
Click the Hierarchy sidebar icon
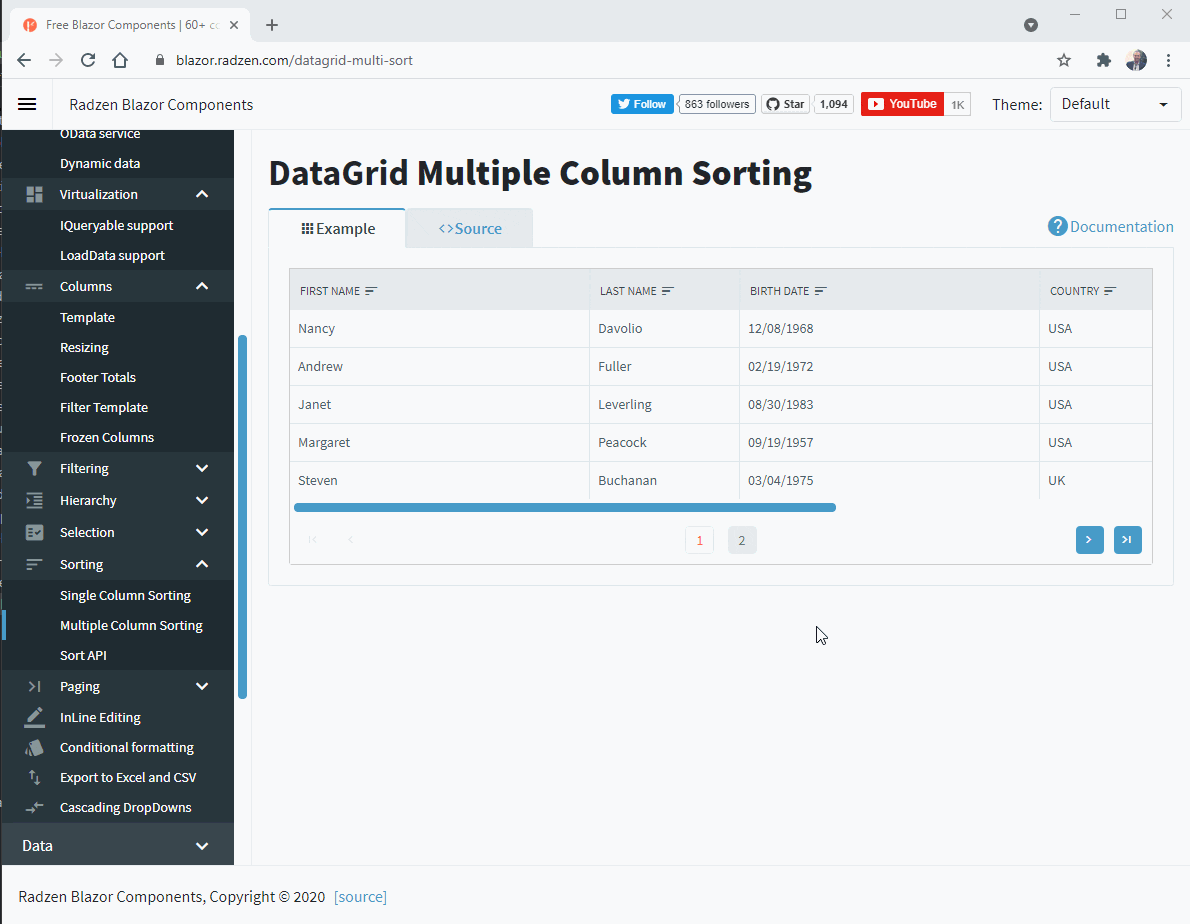click(34, 501)
